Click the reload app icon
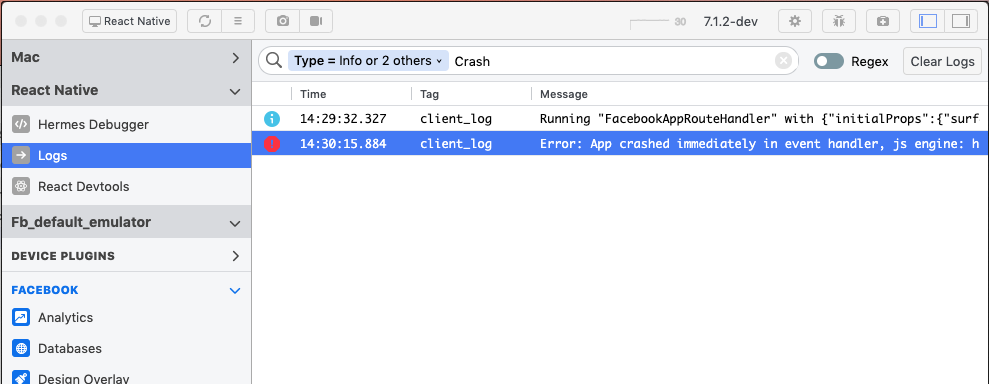Screen dimensions: 989x384 click(x=205, y=21)
